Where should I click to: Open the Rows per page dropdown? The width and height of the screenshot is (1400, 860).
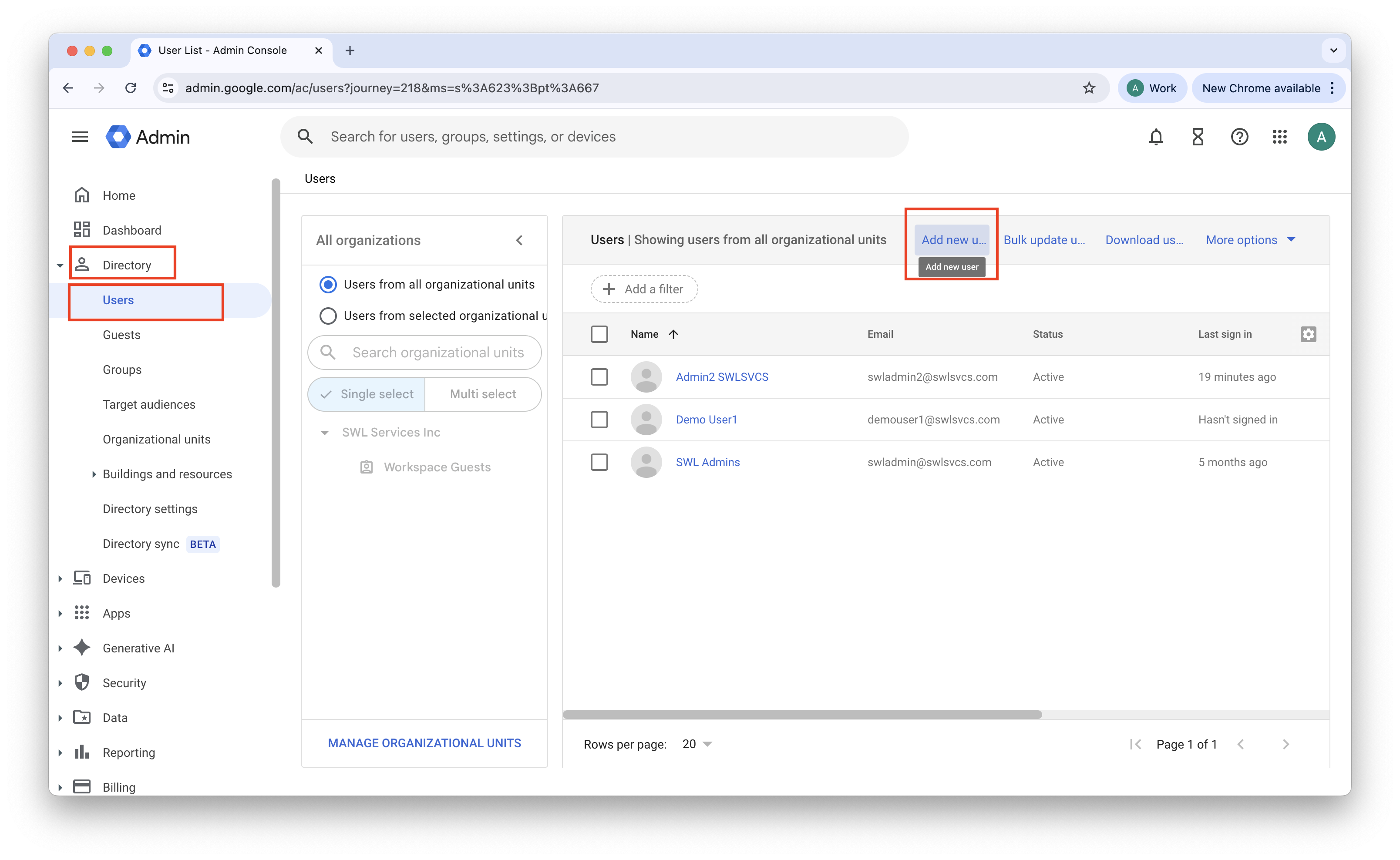(697, 744)
